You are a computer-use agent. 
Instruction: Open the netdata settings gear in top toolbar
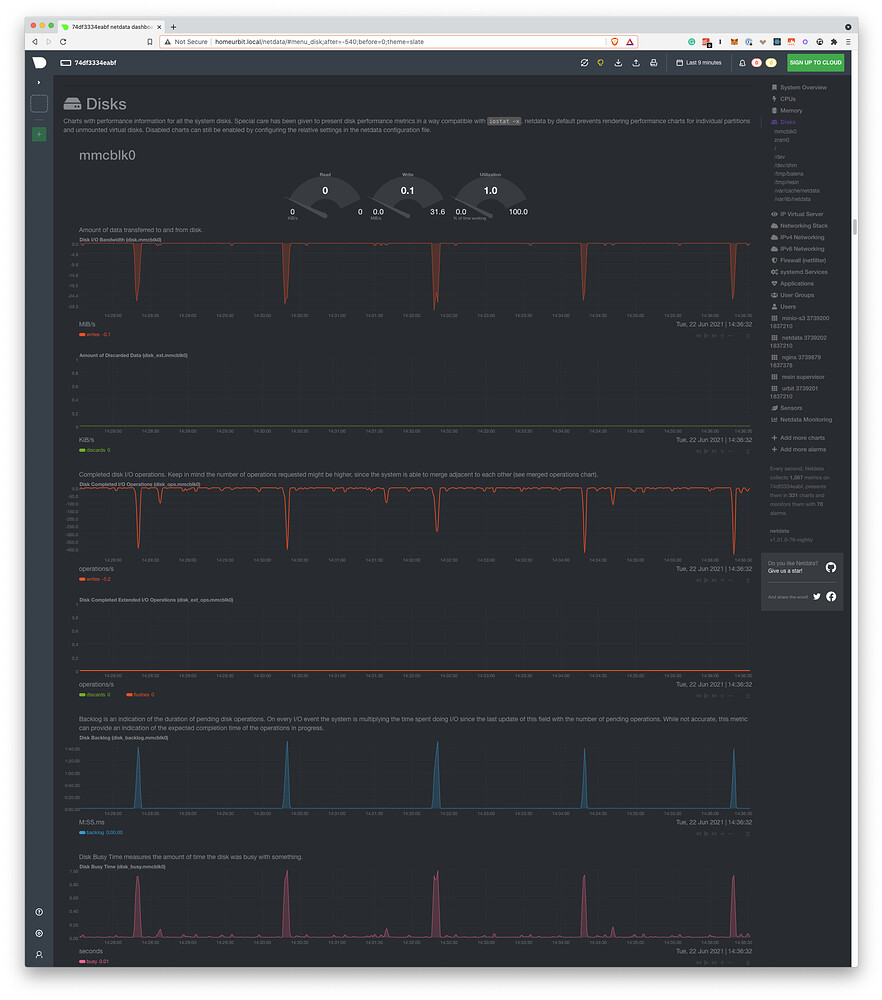(584, 62)
